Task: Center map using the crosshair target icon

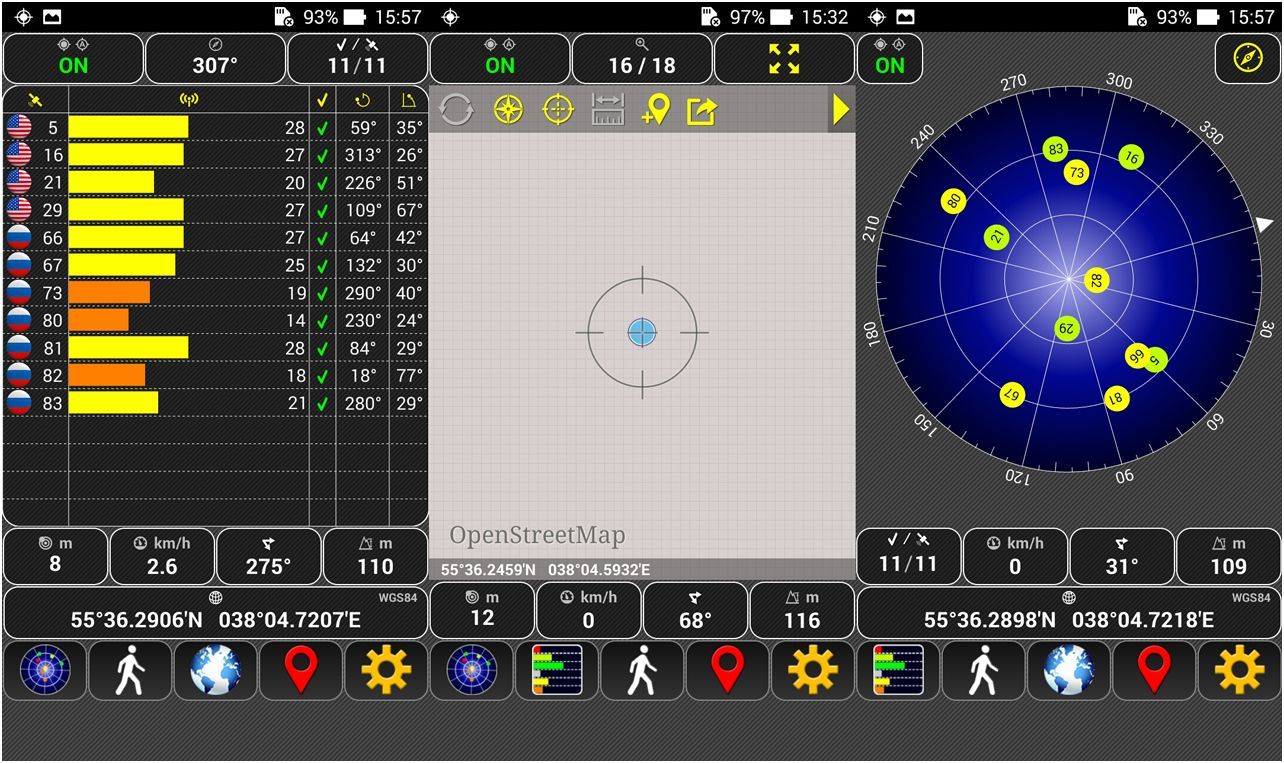Action: [558, 109]
